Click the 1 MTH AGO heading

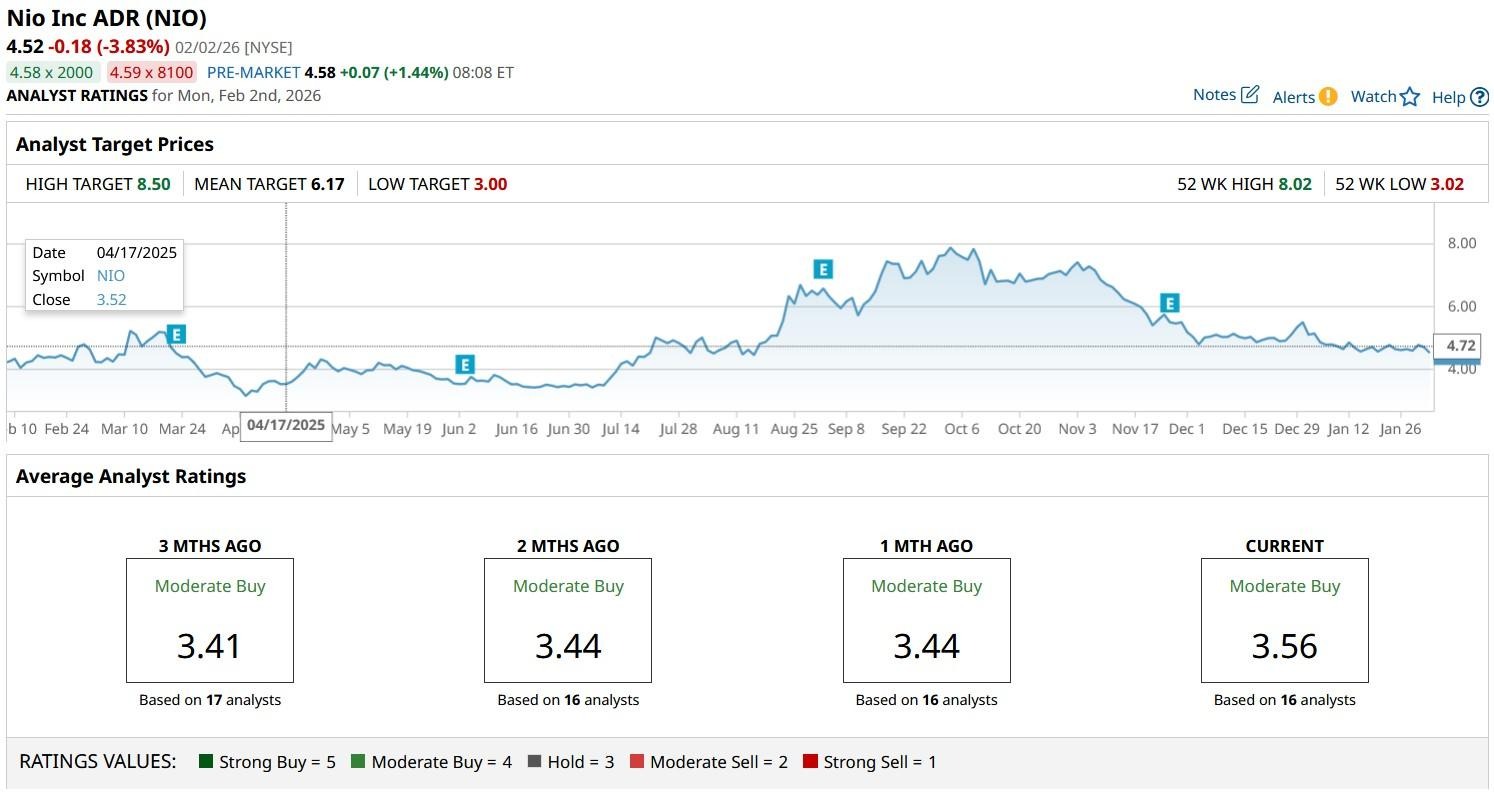[926, 546]
